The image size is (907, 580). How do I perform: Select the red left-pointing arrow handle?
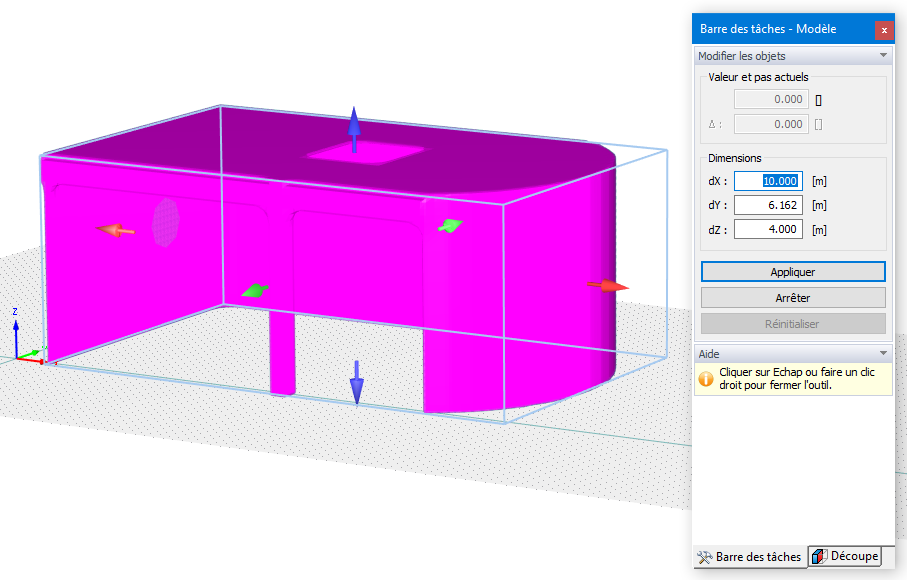(x=115, y=230)
